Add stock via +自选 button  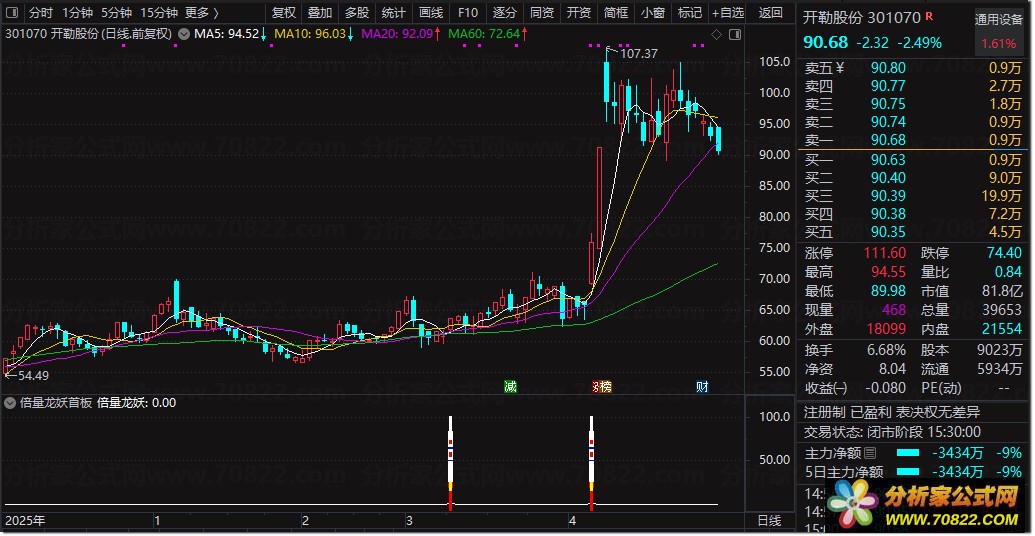[728, 13]
